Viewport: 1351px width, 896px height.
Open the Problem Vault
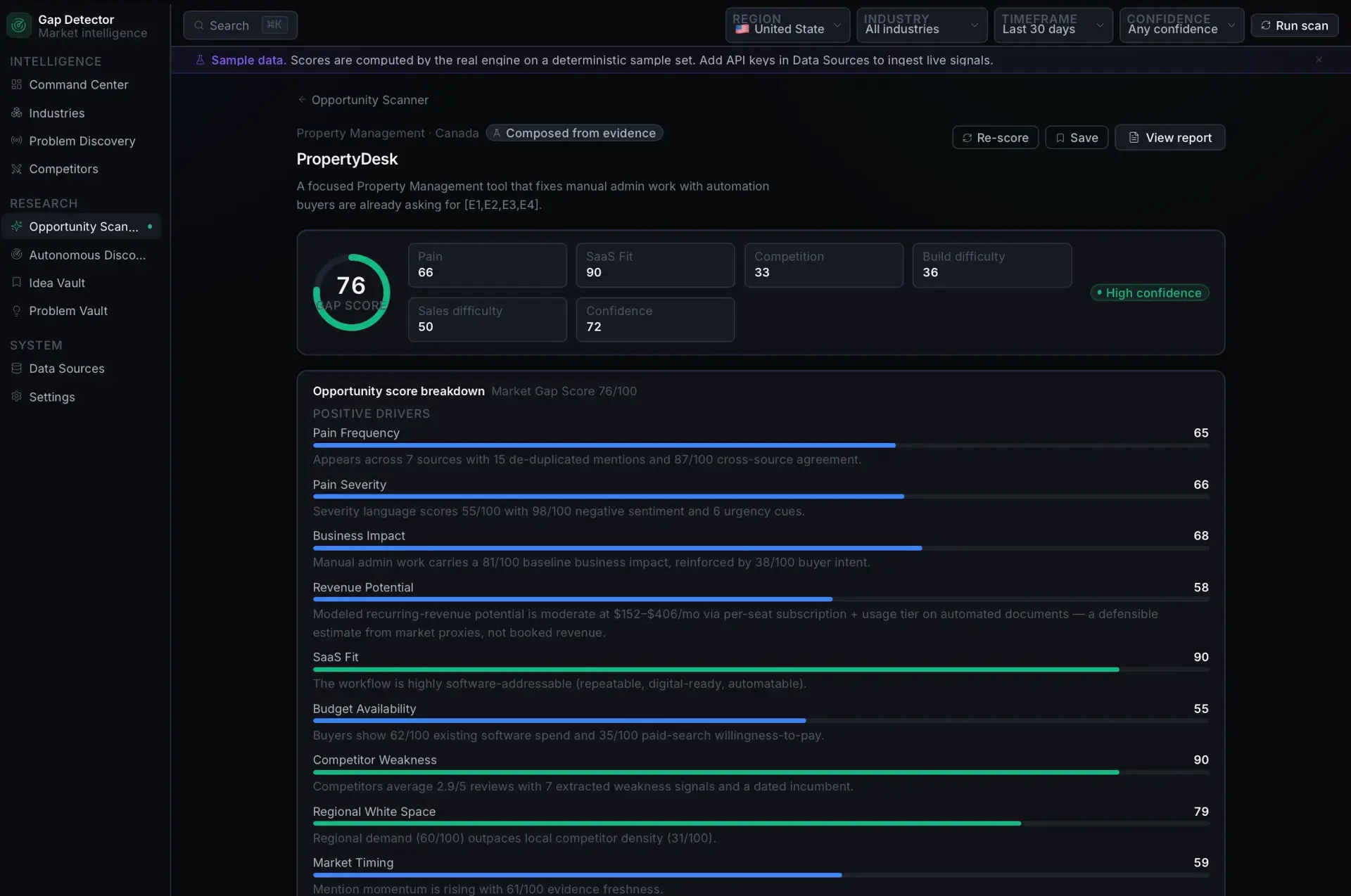click(x=81, y=311)
